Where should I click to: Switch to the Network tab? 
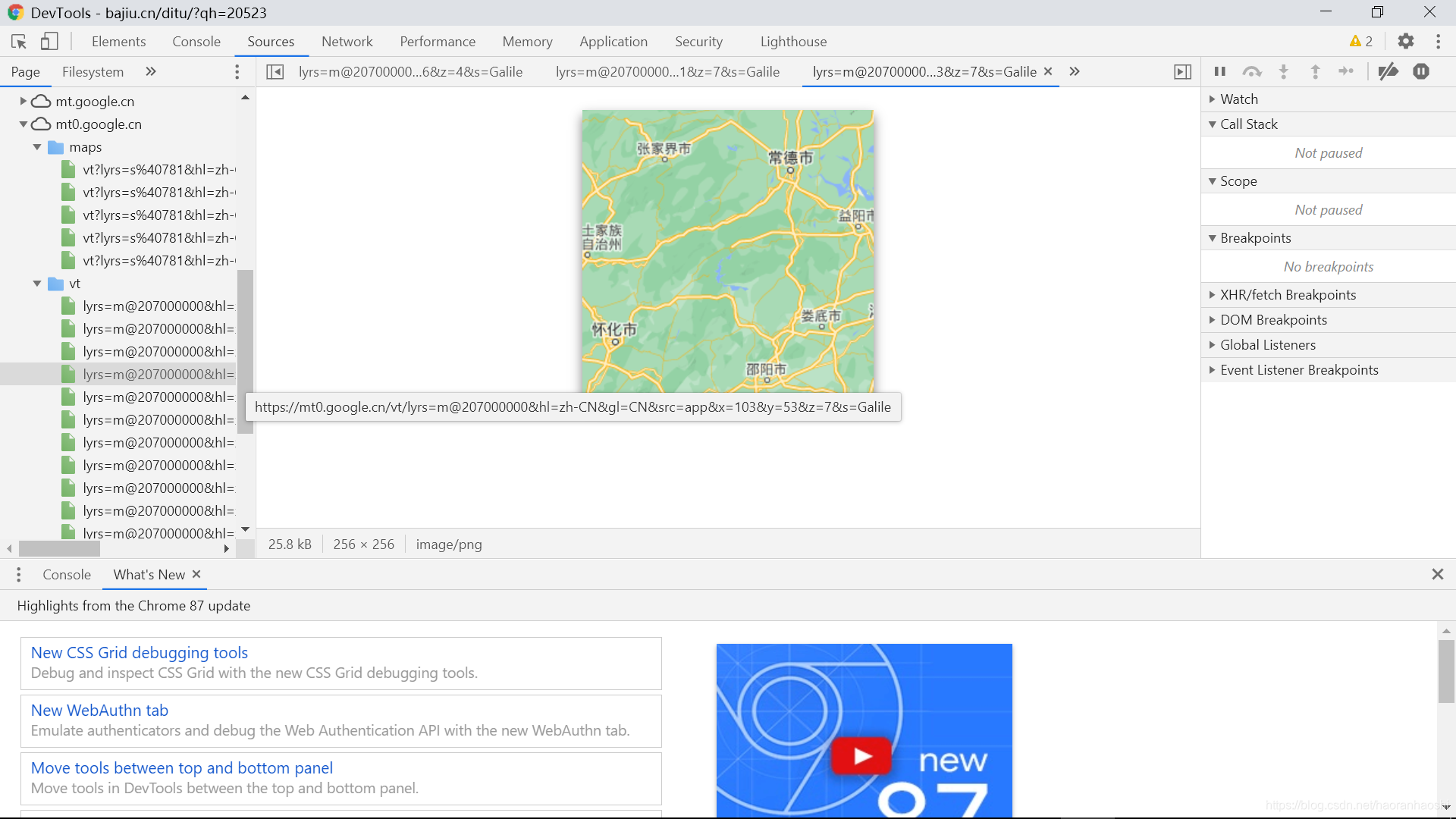tap(347, 41)
